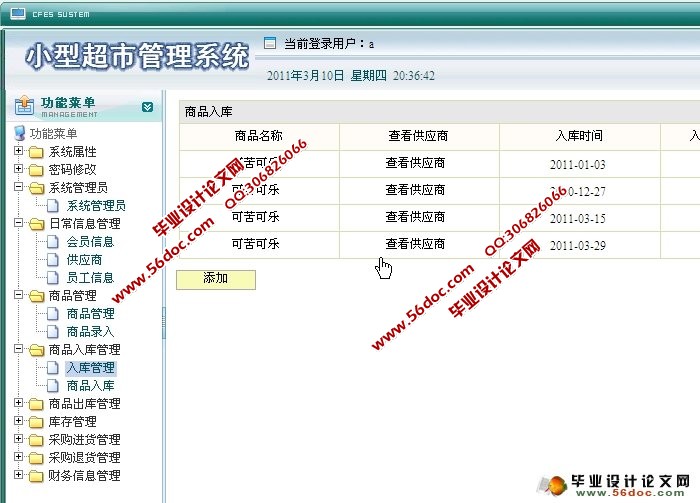Click the 商品管理 child page icon
The width and height of the screenshot is (700, 503).
point(53,314)
